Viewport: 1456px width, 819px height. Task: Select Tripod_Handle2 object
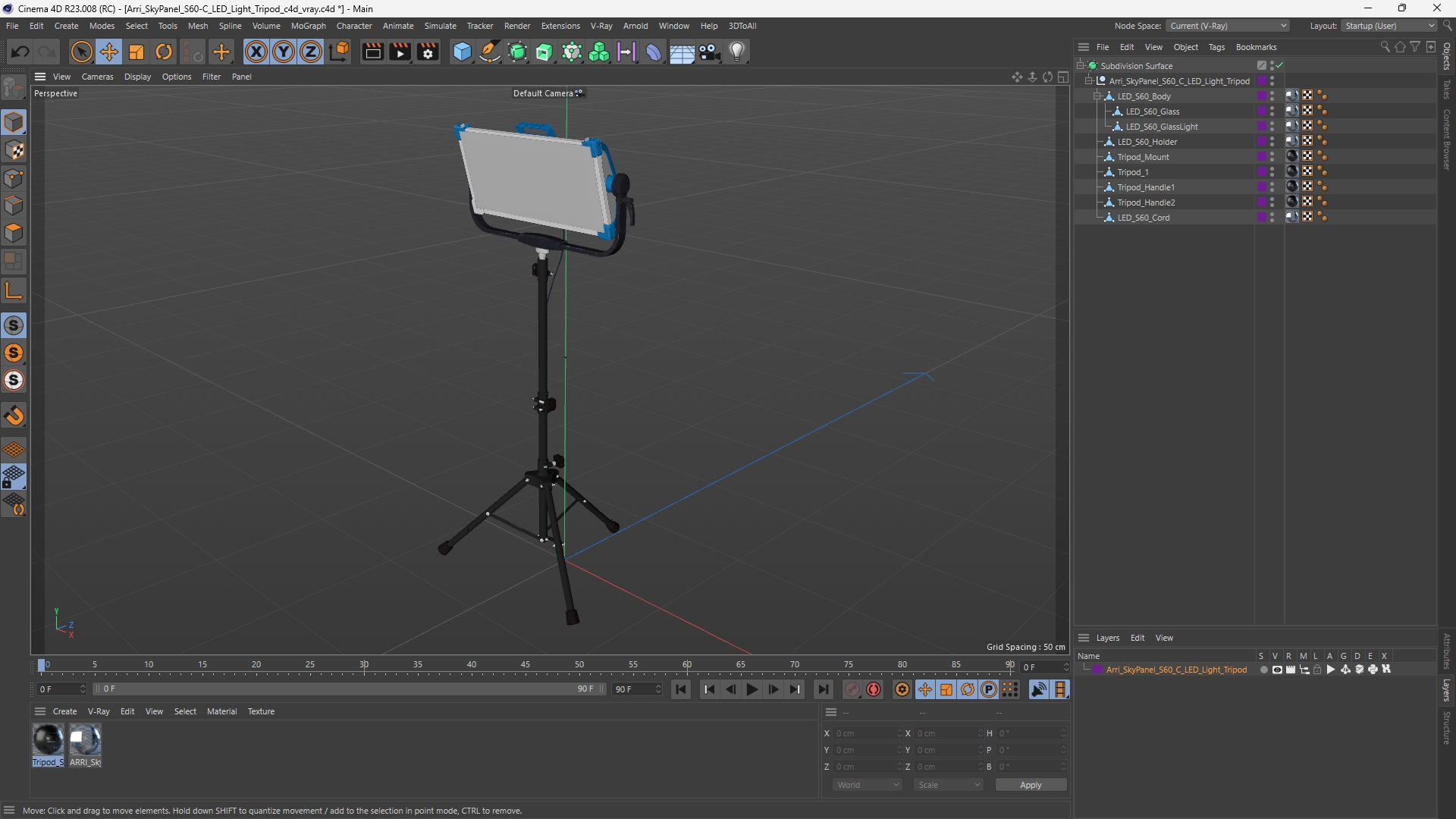tap(1146, 202)
